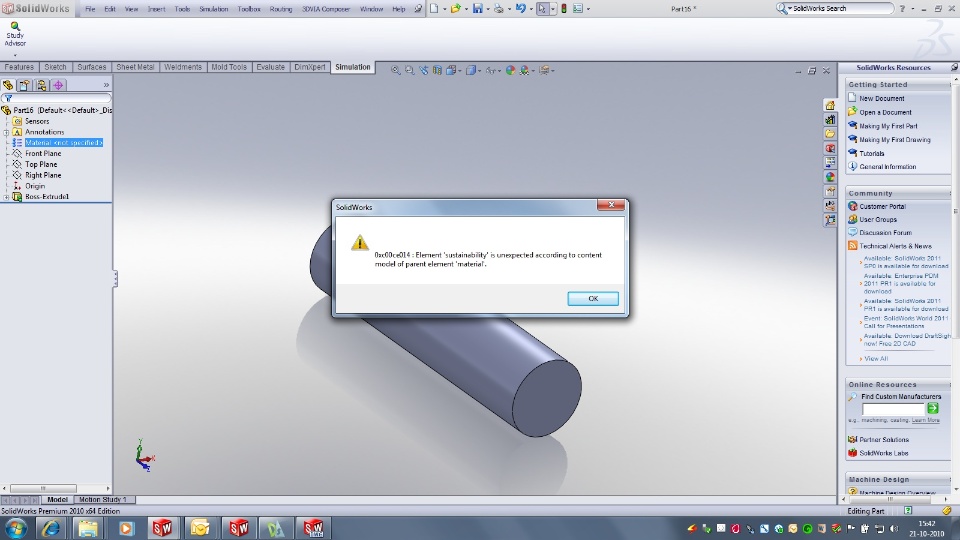Switch to the Evaluate tab
The image size is (960, 540).
tap(270, 67)
